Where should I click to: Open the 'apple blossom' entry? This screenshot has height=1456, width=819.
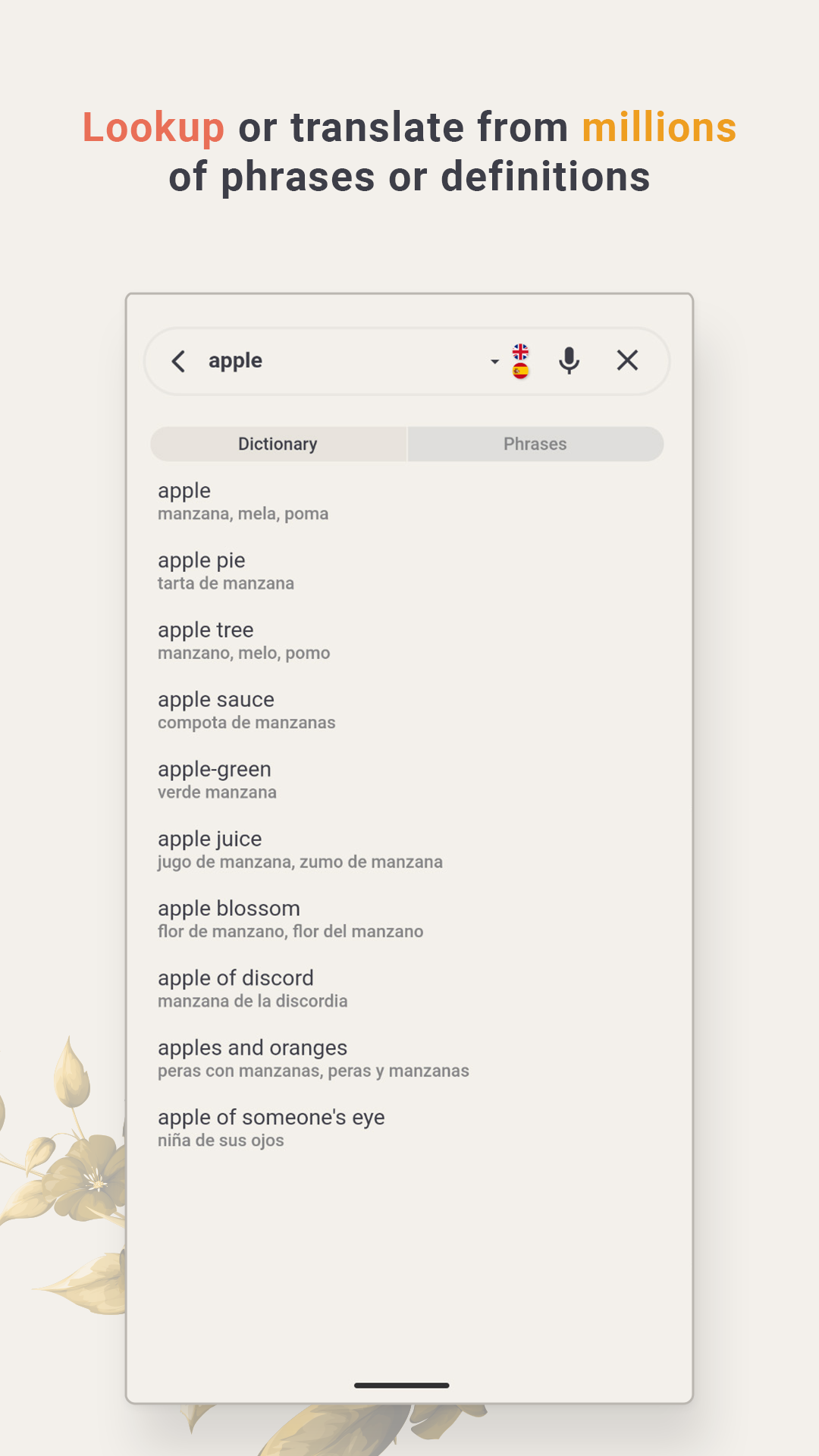[409, 920]
